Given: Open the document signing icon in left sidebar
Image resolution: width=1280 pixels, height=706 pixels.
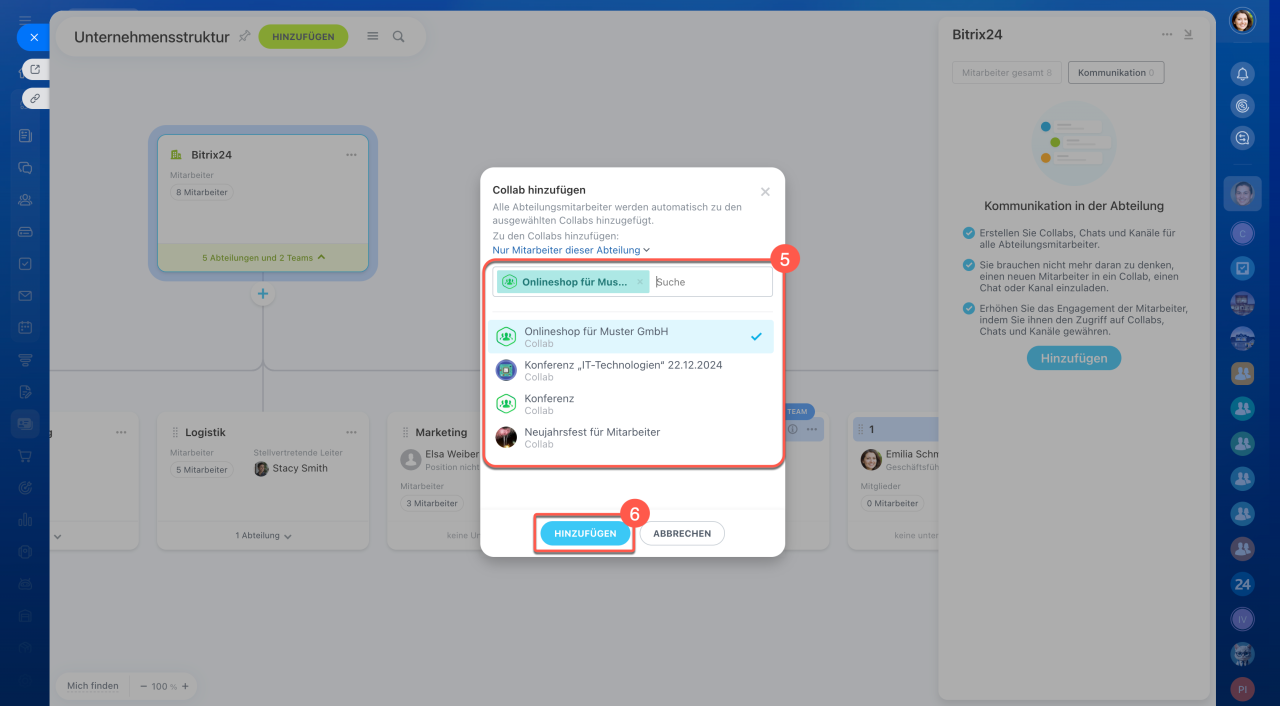Looking at the screenshot, I should click(25, 391).
